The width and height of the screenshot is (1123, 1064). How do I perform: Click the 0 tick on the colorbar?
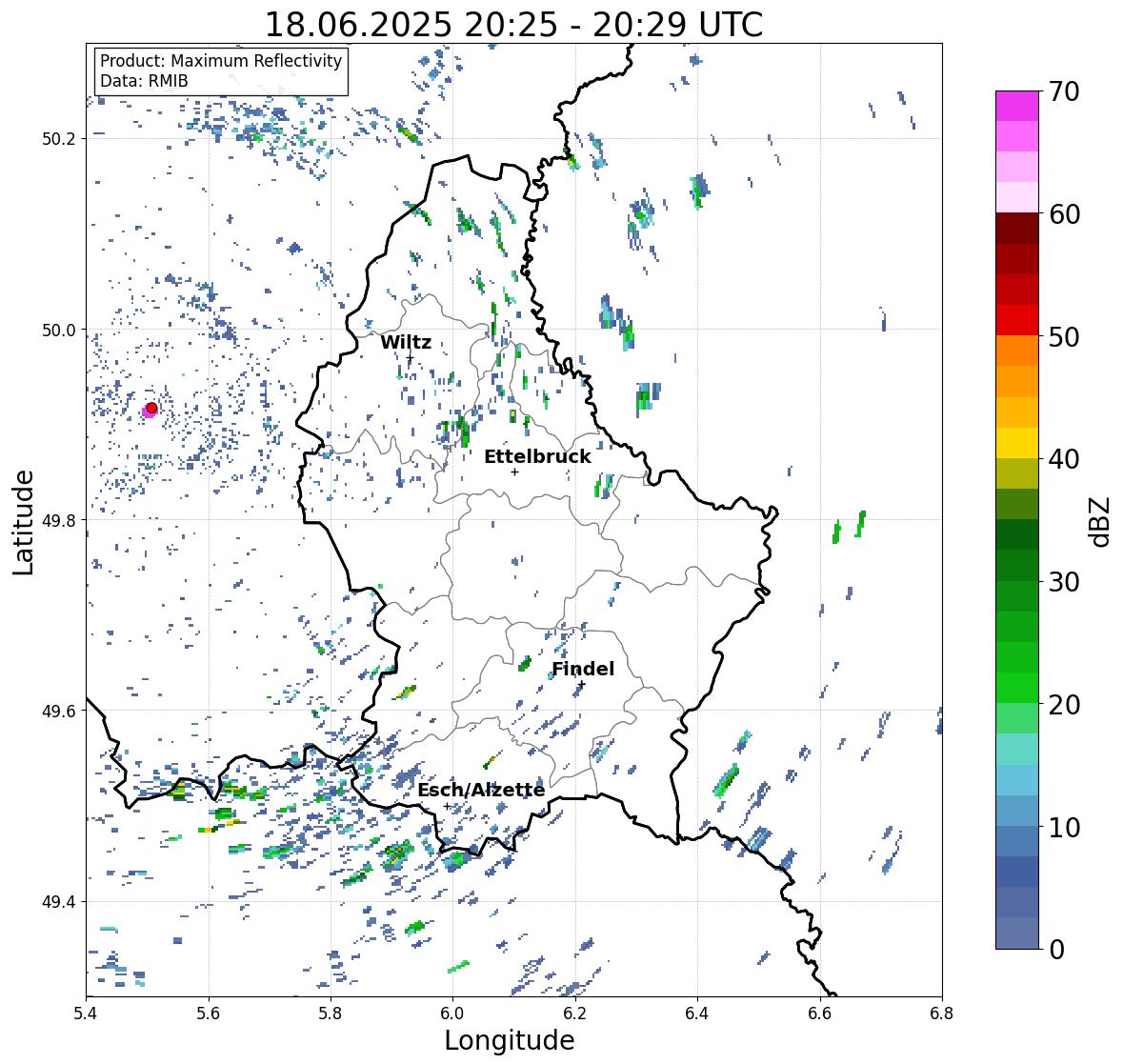pos(1056,950)
